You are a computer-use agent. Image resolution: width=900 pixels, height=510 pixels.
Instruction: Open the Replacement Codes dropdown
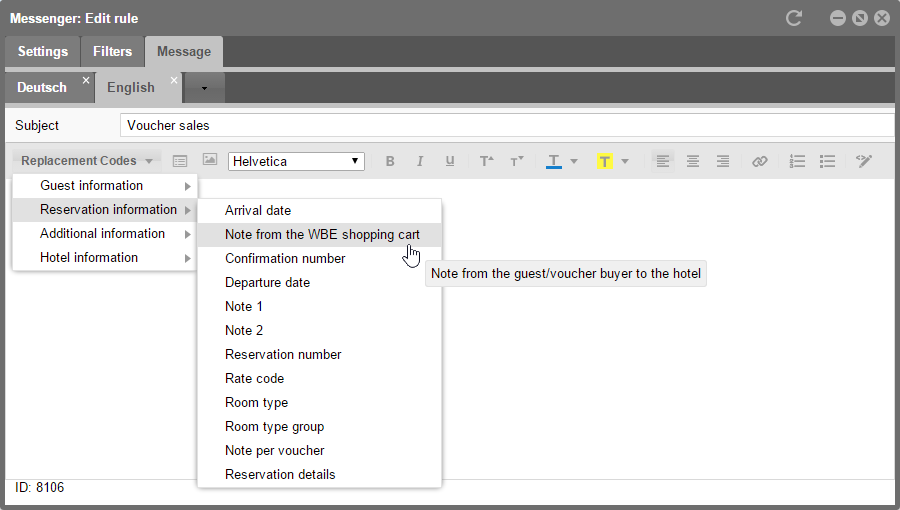click(x=87, y=161)
